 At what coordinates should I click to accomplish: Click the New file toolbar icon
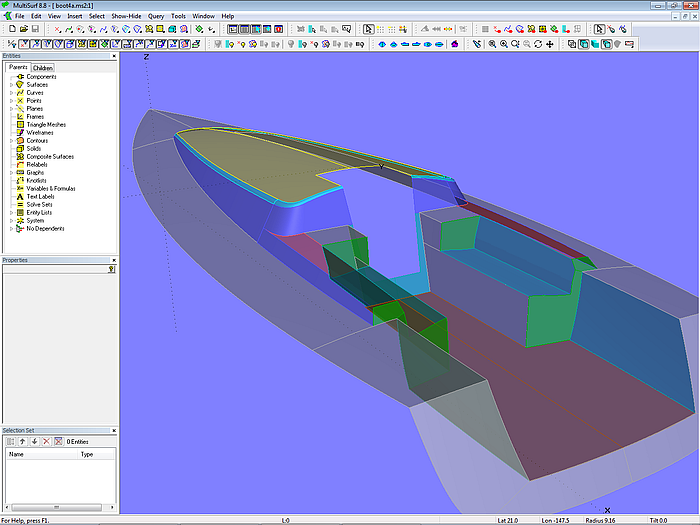pos(11,30)
